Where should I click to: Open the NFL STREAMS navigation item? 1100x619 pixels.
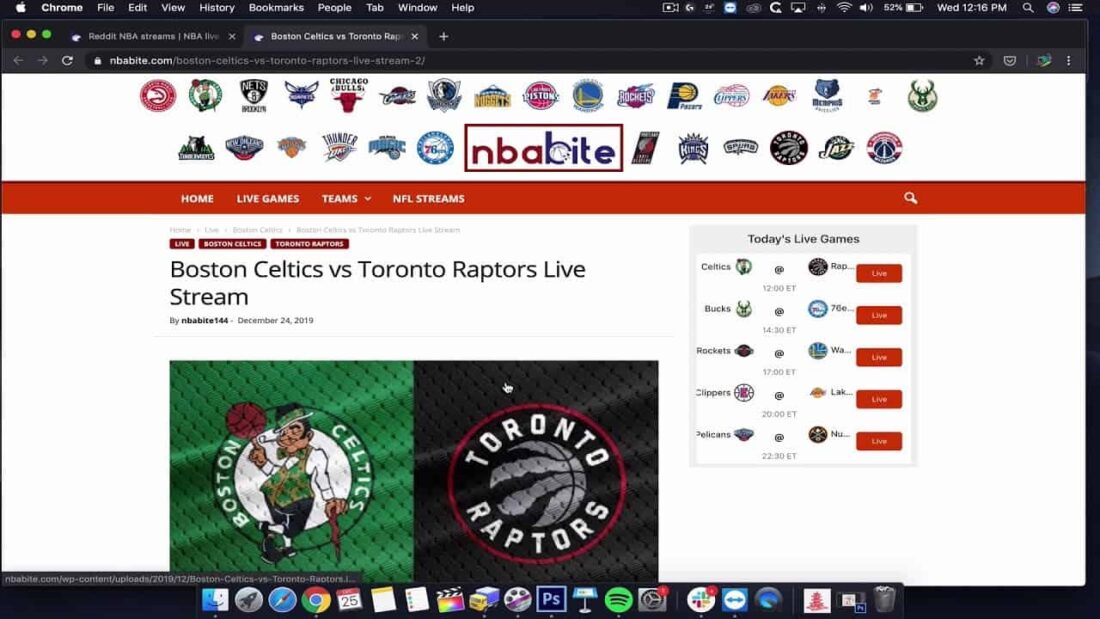pos(429,199)
